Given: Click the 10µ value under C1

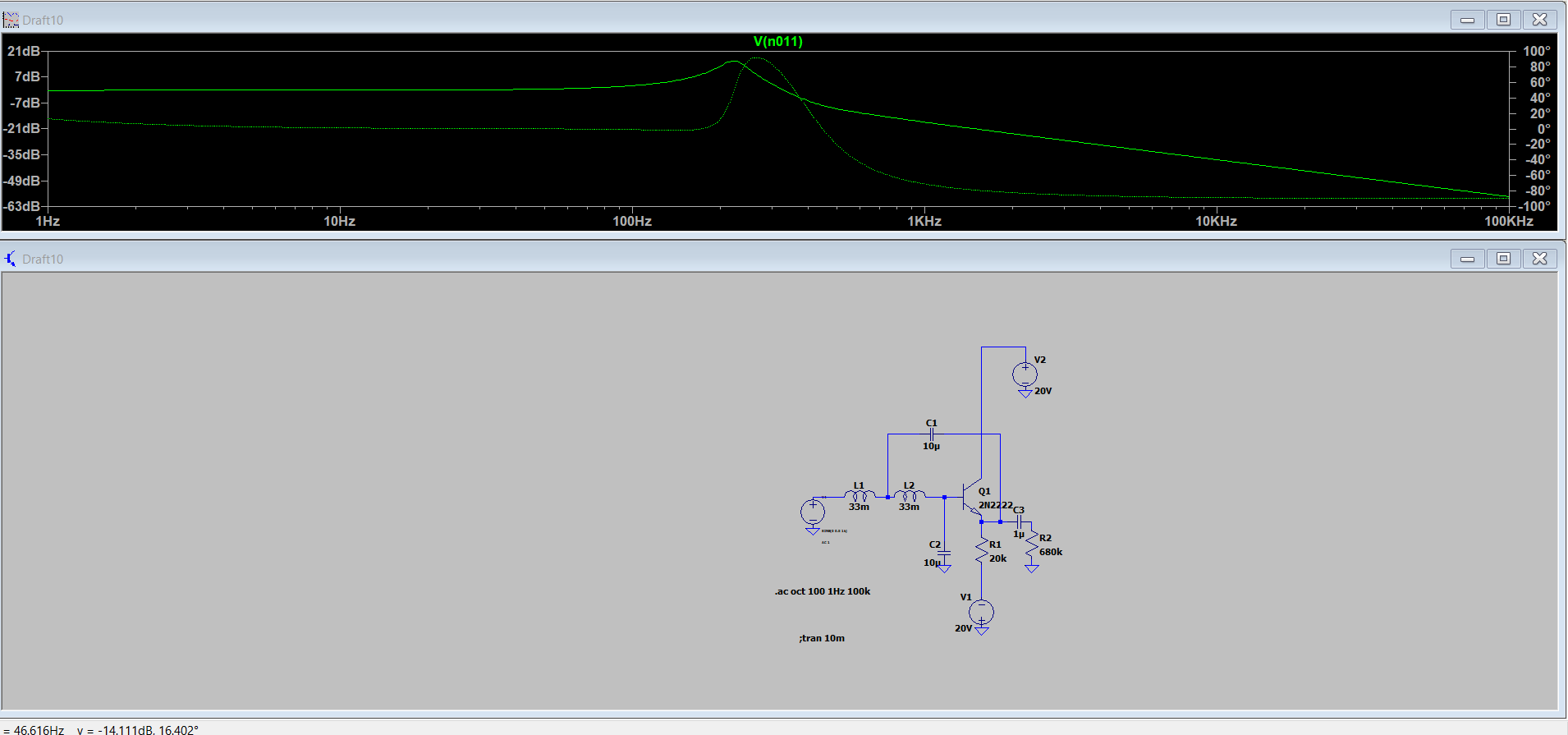Looking at the screenshot, I should point(931,446).
